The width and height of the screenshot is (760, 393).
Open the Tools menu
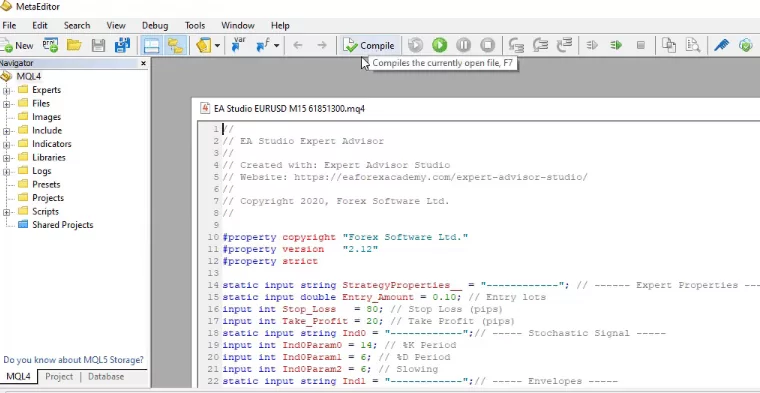(x=195, y=26)
